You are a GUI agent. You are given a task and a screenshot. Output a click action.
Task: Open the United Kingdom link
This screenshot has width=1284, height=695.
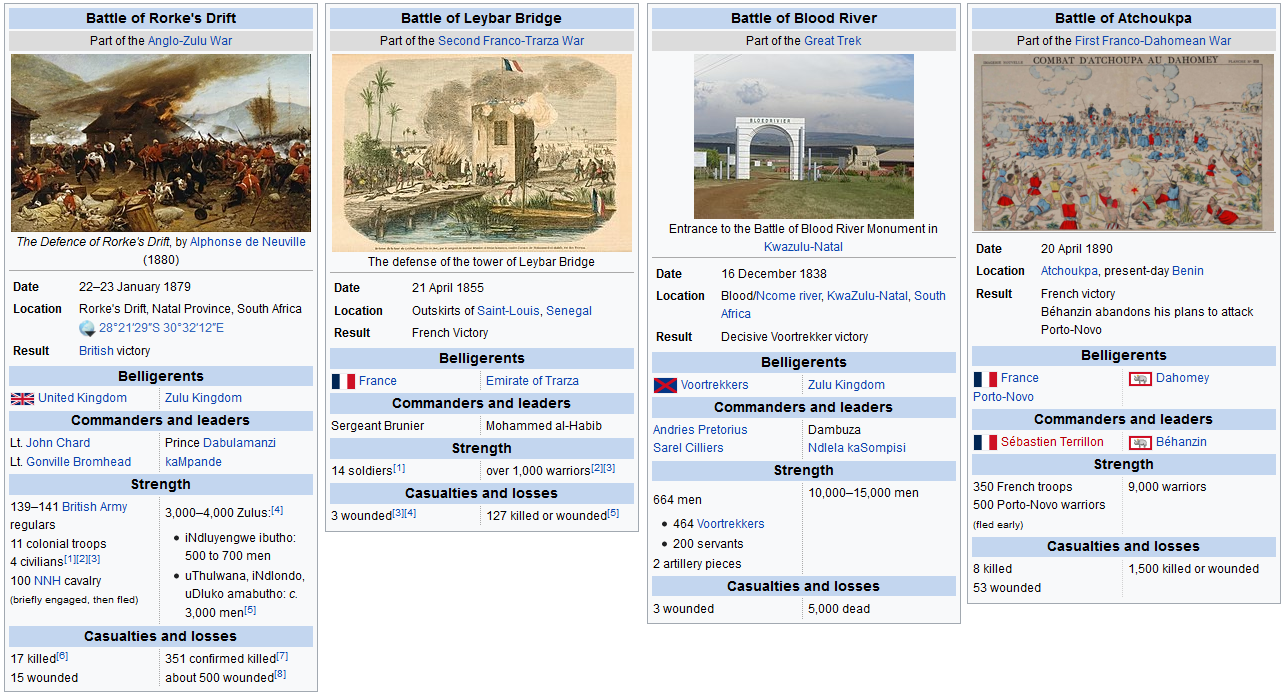[x=82, y=398]
